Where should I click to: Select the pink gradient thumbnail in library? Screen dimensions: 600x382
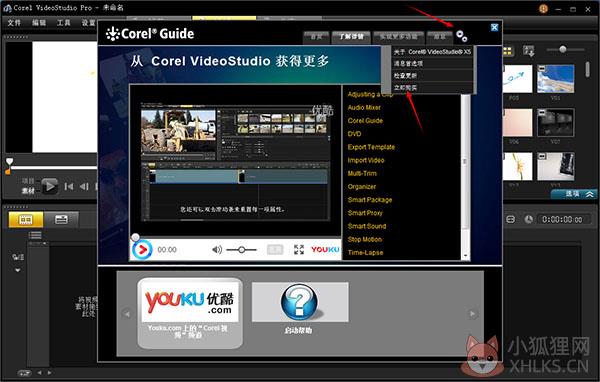517,122
